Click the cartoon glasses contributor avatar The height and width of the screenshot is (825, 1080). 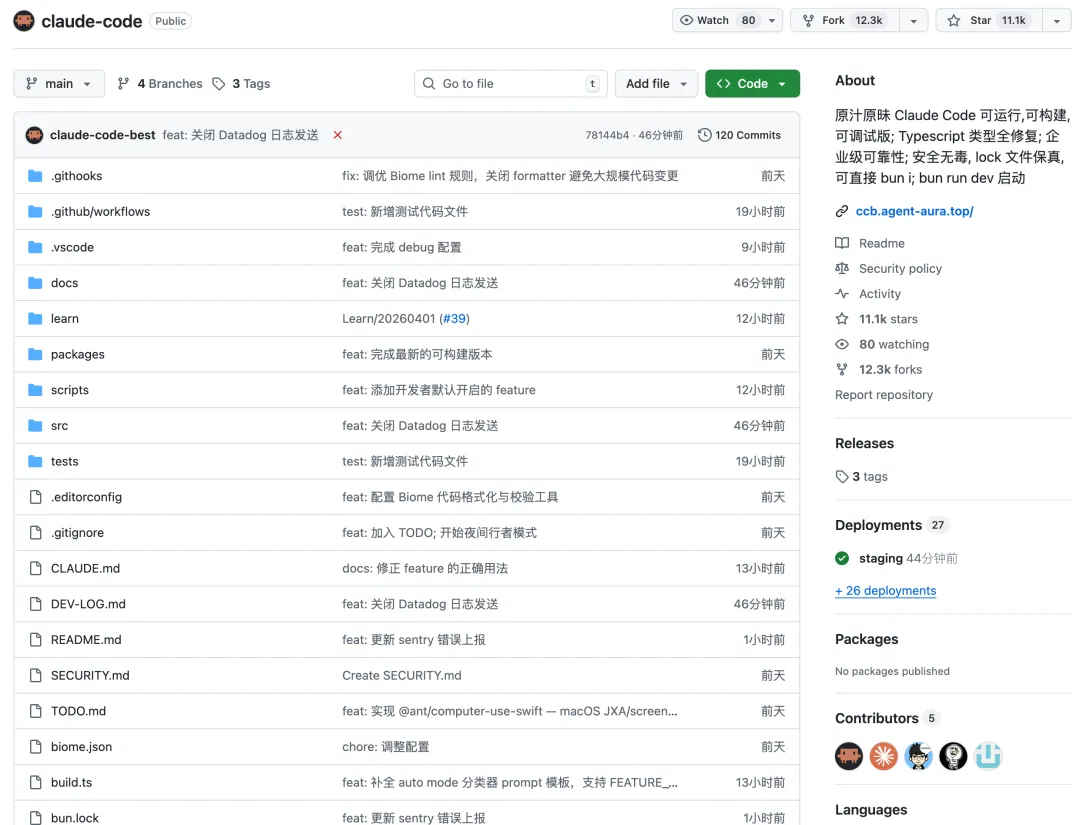(918, 756)
